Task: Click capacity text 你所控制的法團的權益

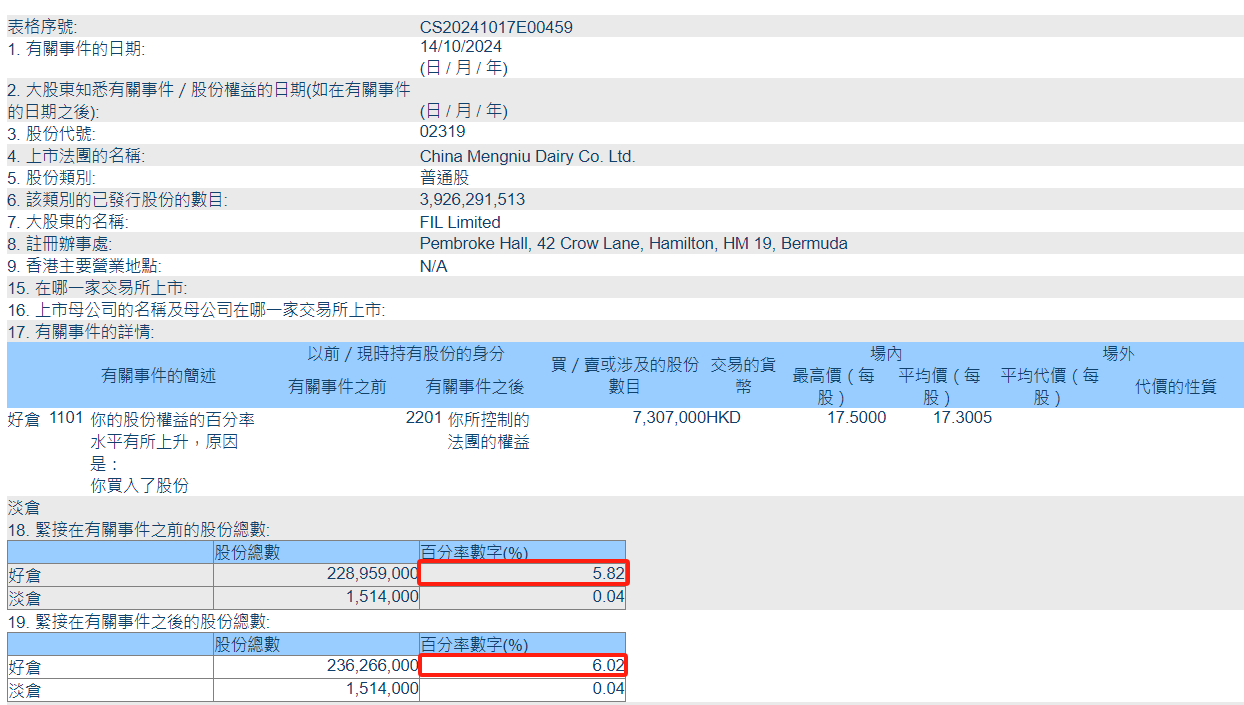Action: tap(489, 430)
